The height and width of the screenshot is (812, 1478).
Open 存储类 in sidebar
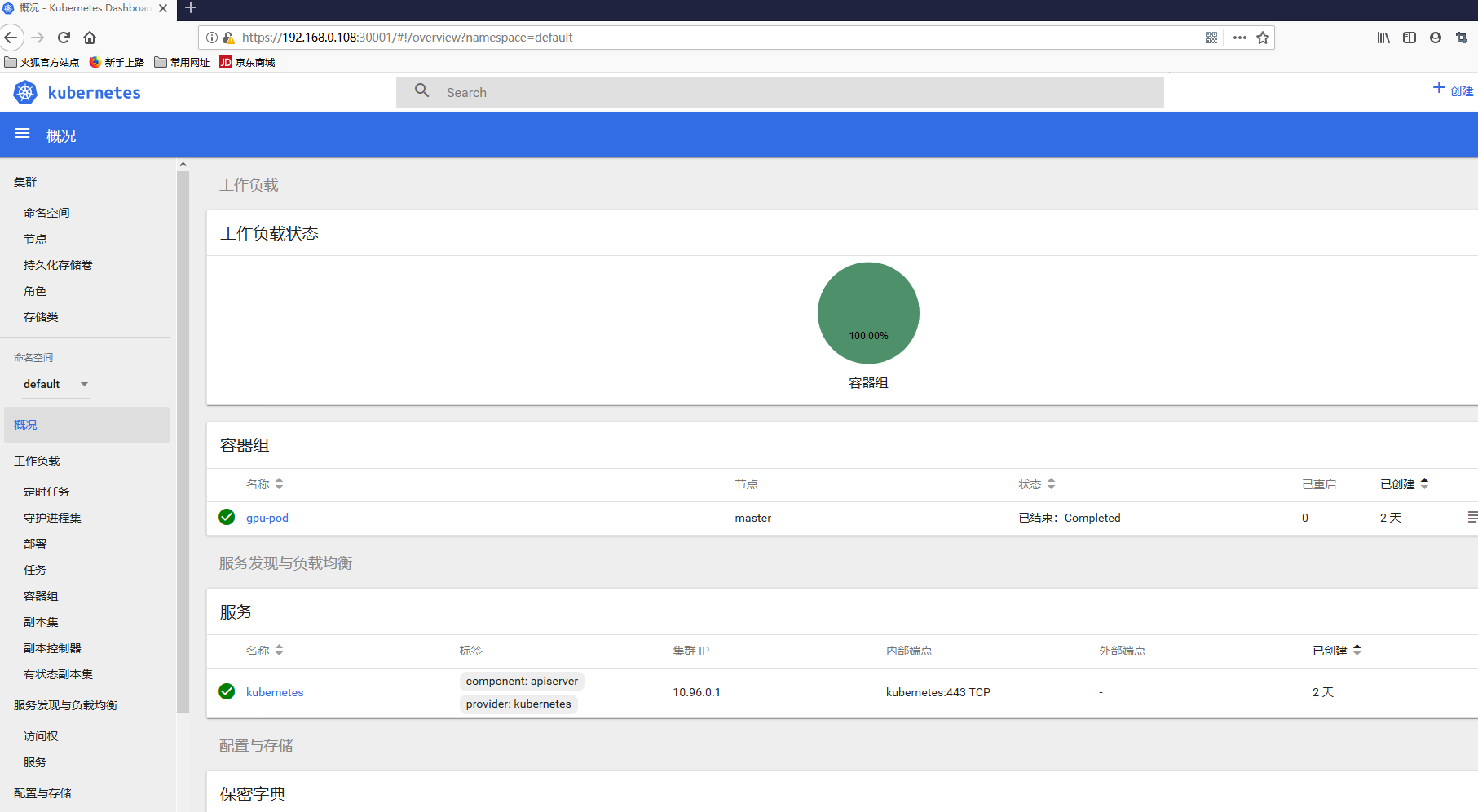tap(41, 317)
